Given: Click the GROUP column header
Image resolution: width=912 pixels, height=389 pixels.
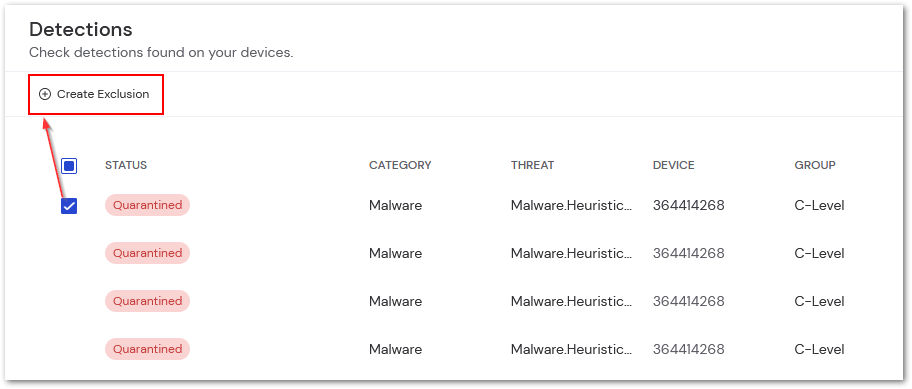Looking at the screenshot, I should point(815,165).
